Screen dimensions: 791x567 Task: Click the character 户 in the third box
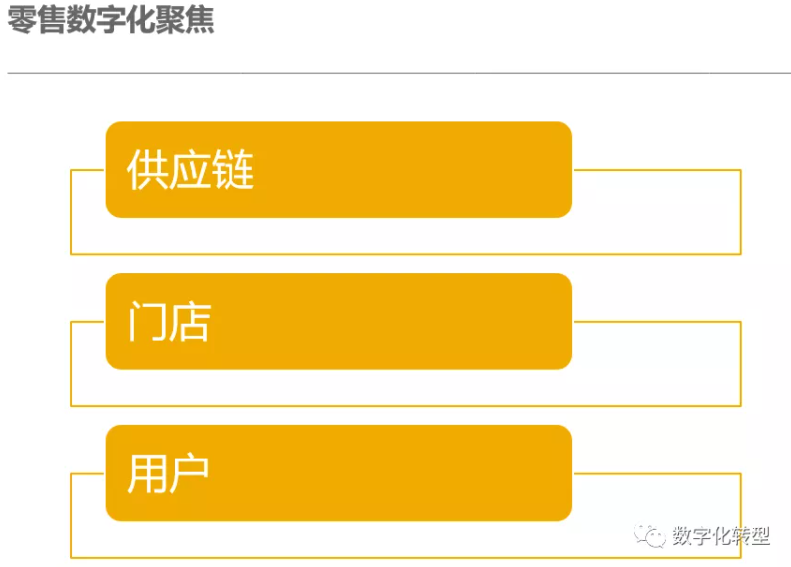[x=190, y=474]
